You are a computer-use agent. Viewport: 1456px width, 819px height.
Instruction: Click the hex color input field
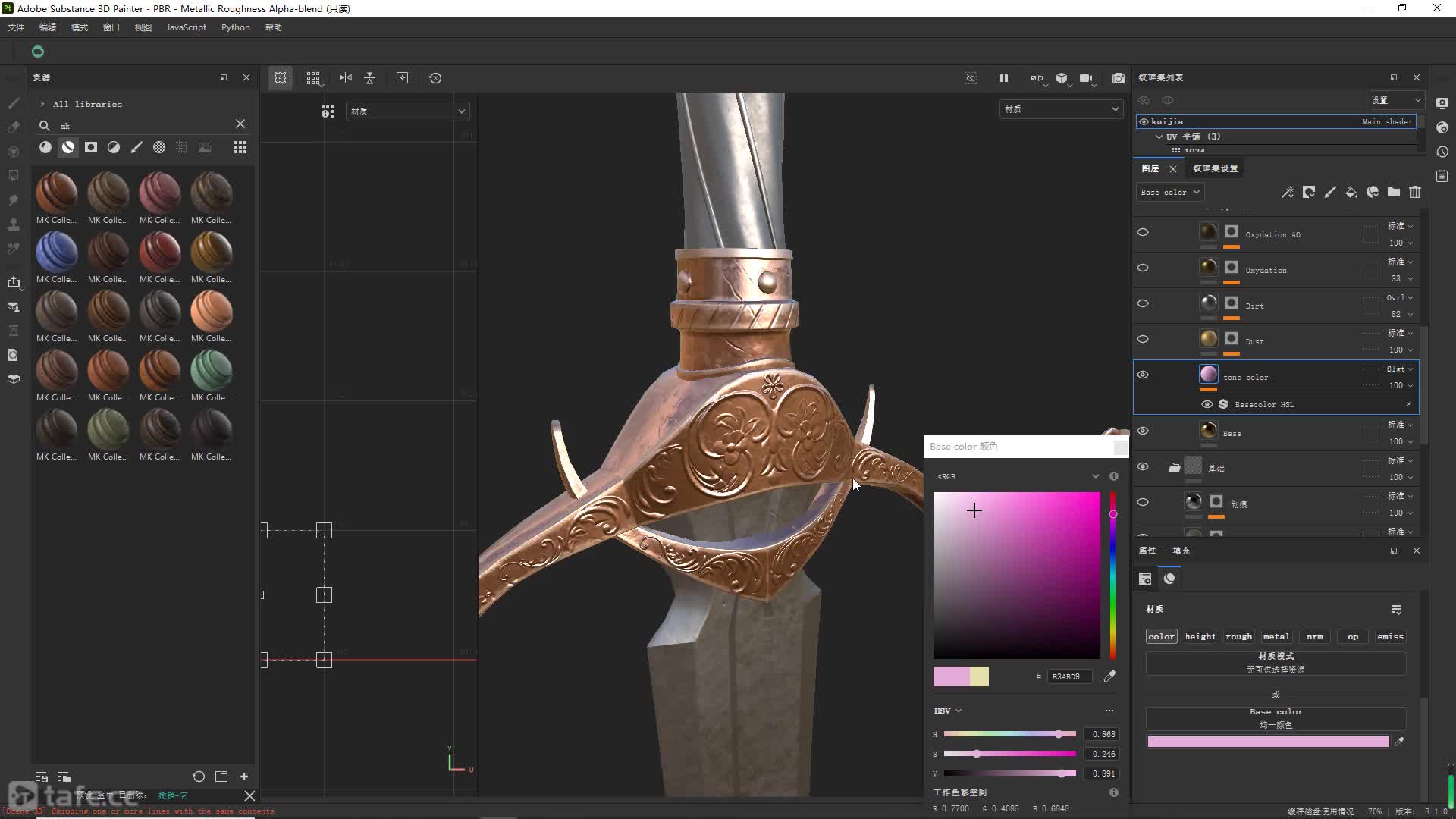[1069, 676]
